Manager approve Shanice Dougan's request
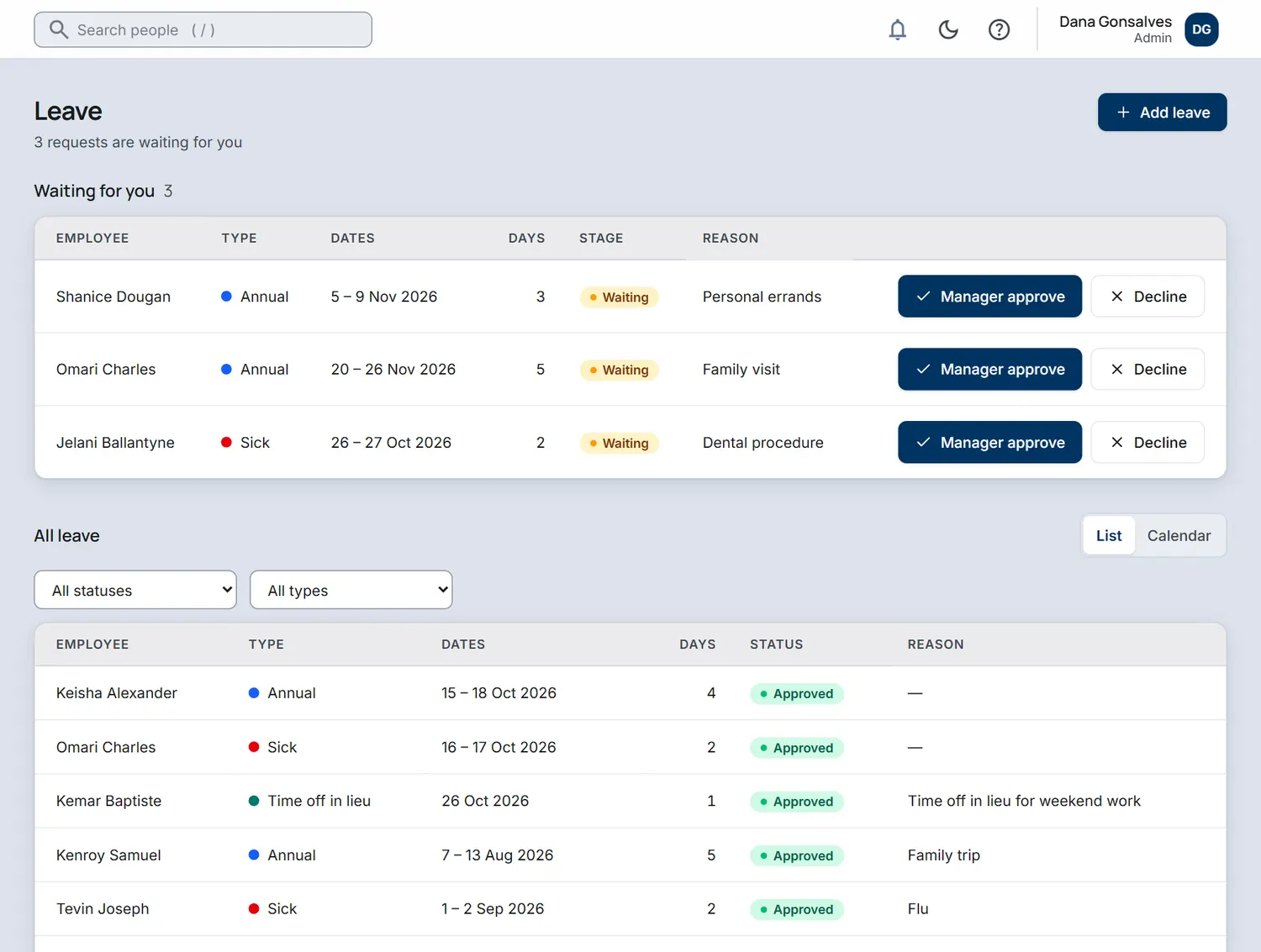The height and width of the screenshot is (952, 1261). point(989,296)
